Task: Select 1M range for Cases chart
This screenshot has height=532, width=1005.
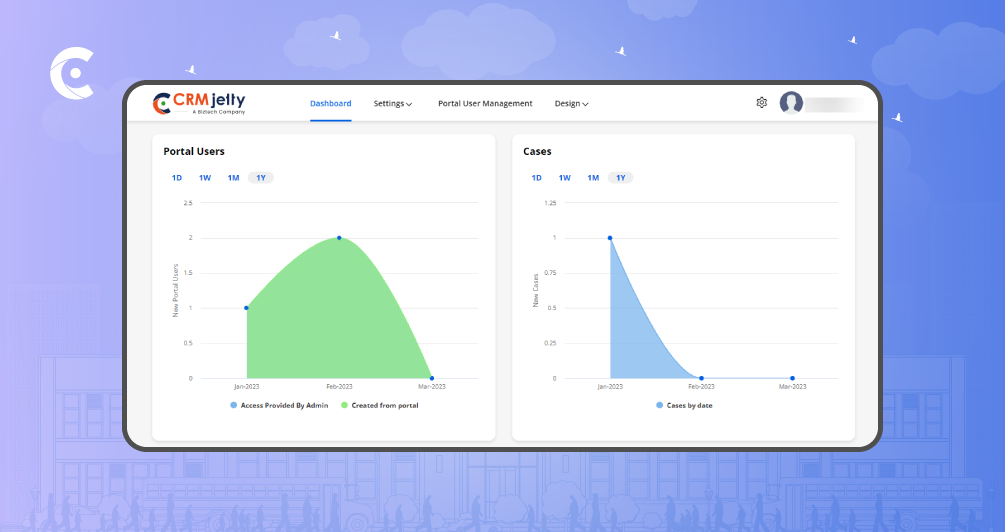Action: pos(593,178)
